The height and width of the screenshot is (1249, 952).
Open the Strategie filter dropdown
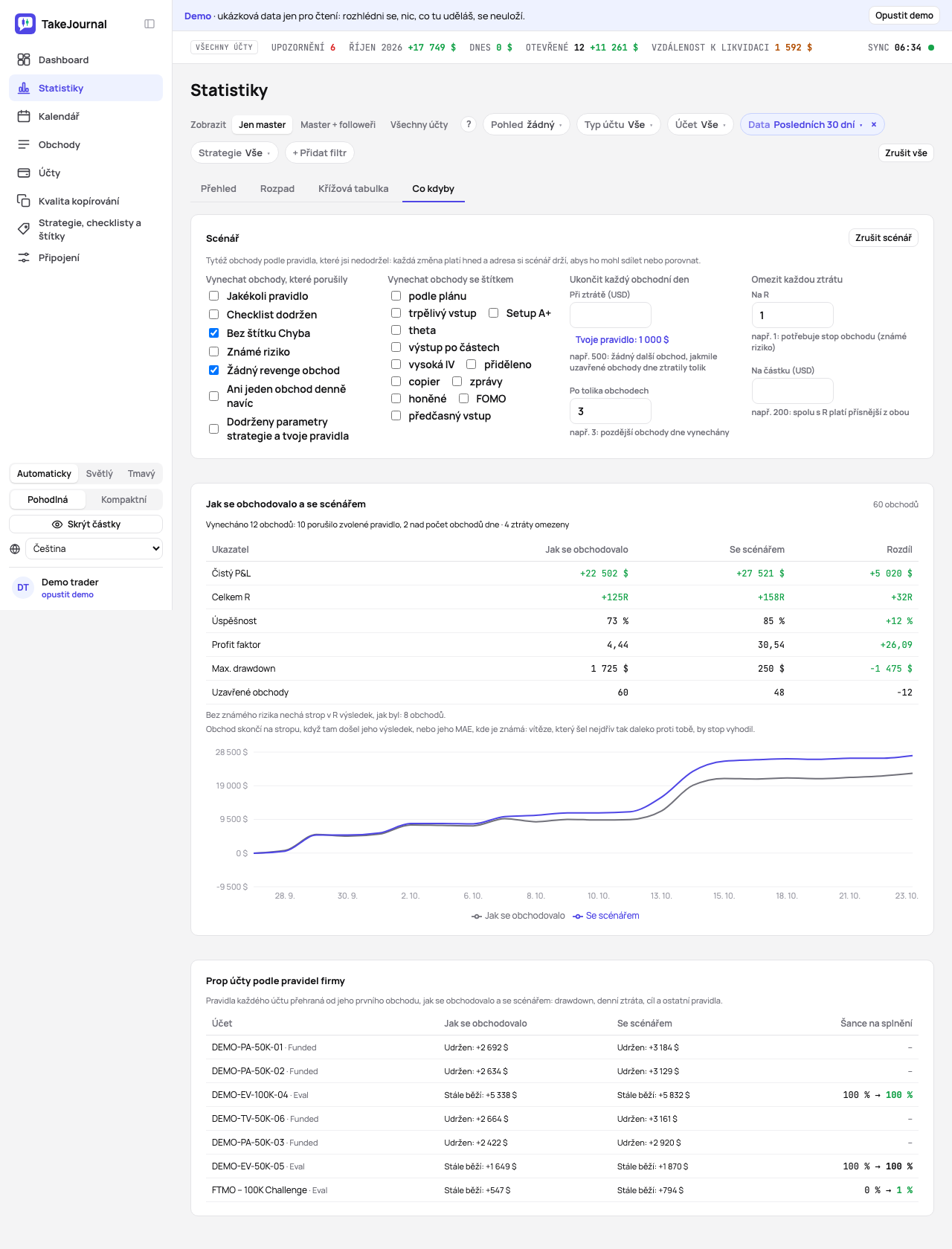tap(234, 152)
